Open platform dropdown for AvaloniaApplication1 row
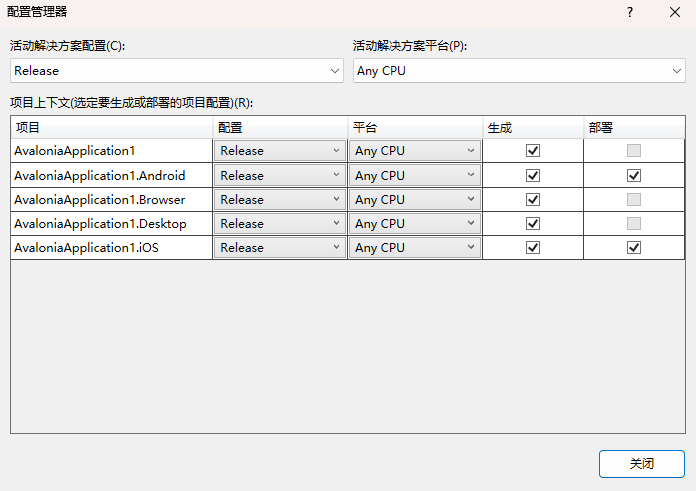This screenshot has width=696, height=491. [x=415, y=151]
